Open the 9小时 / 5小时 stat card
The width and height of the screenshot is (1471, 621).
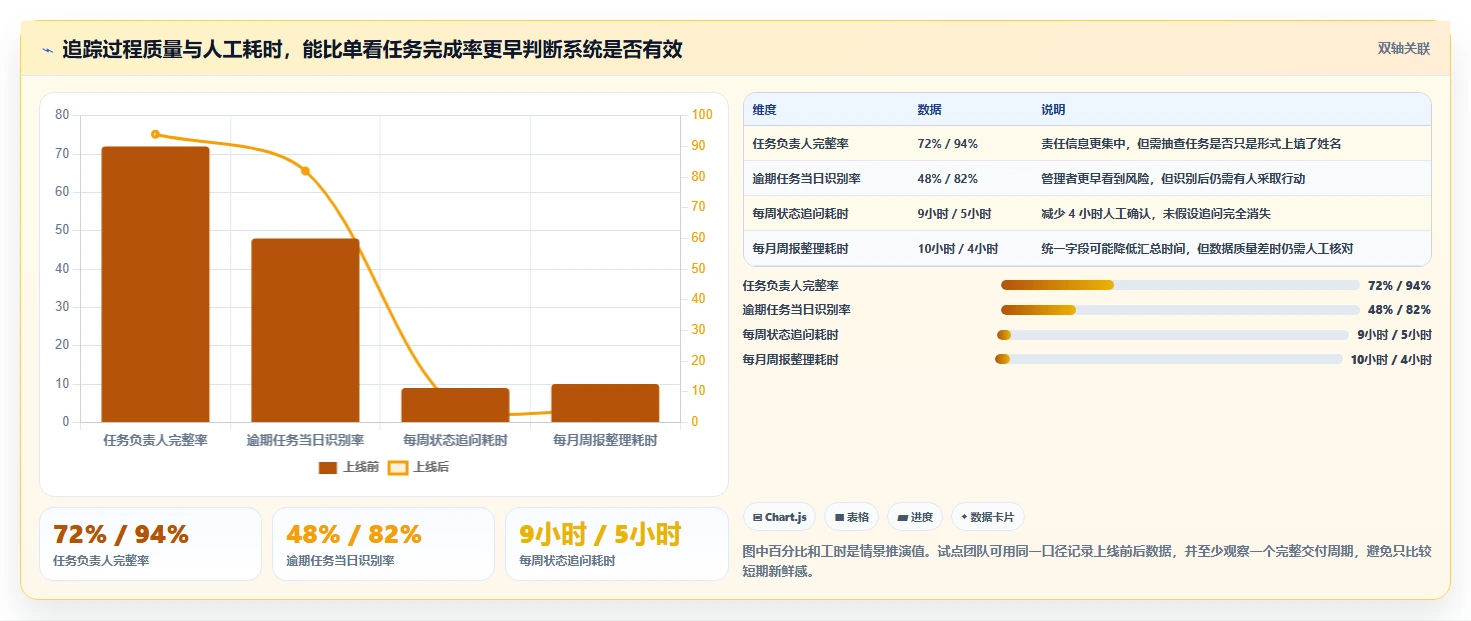click(617, 544)
